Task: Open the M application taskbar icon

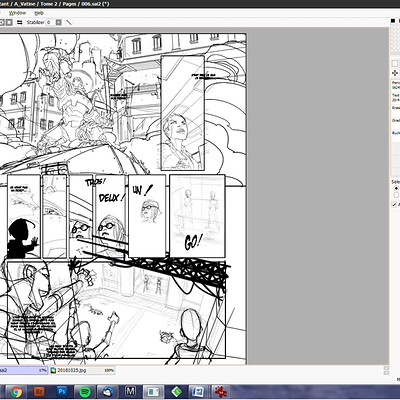Action: click(x=131, y=392)
